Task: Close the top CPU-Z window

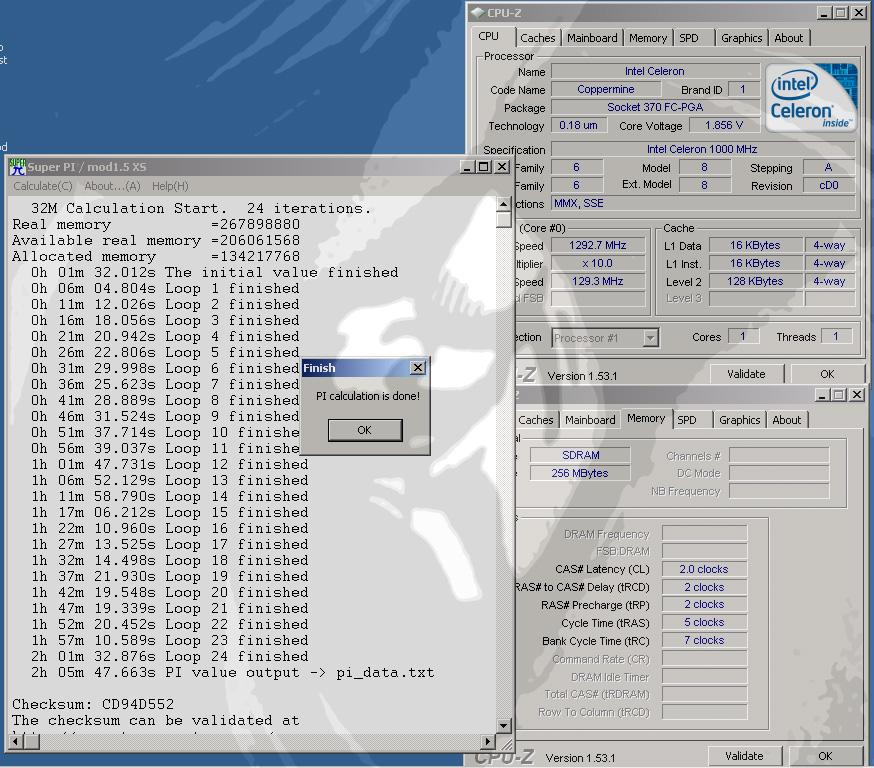Action: point(859,12)
